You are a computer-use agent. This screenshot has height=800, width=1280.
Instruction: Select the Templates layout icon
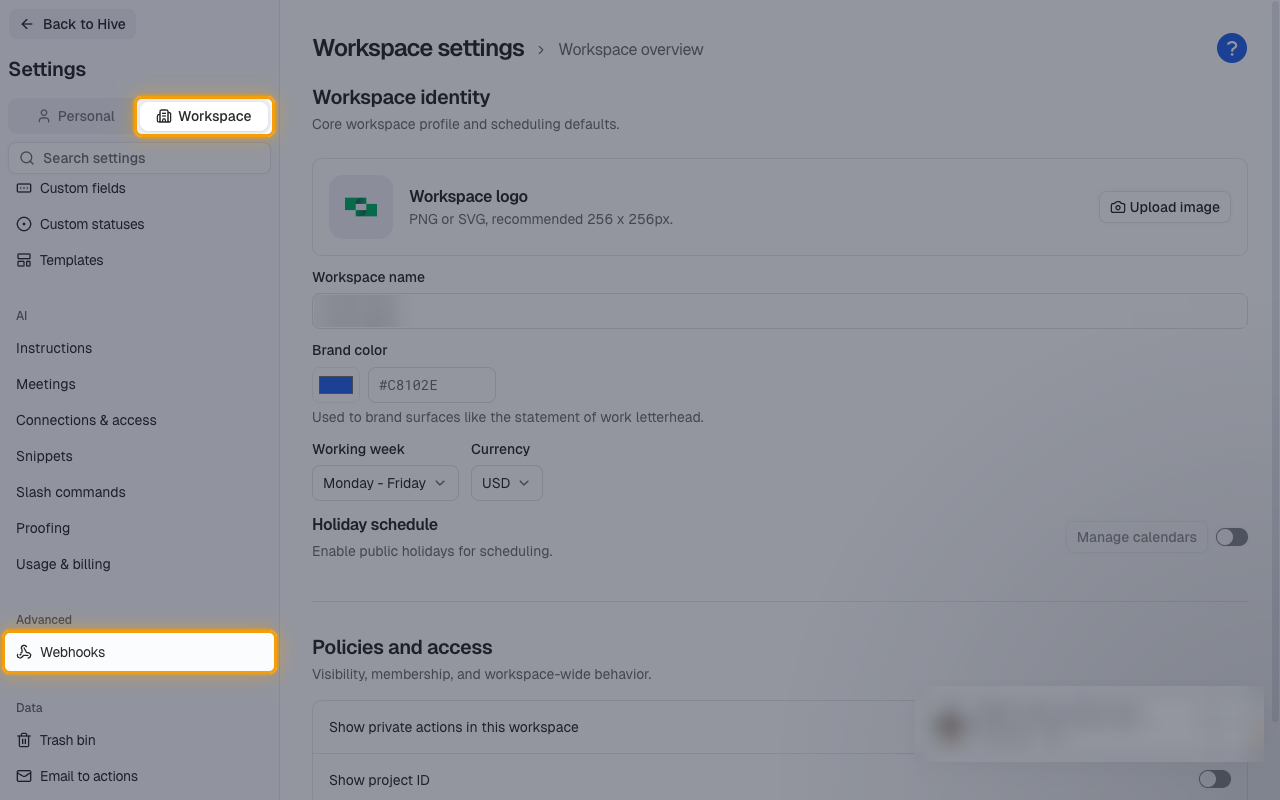coord(24,260)
